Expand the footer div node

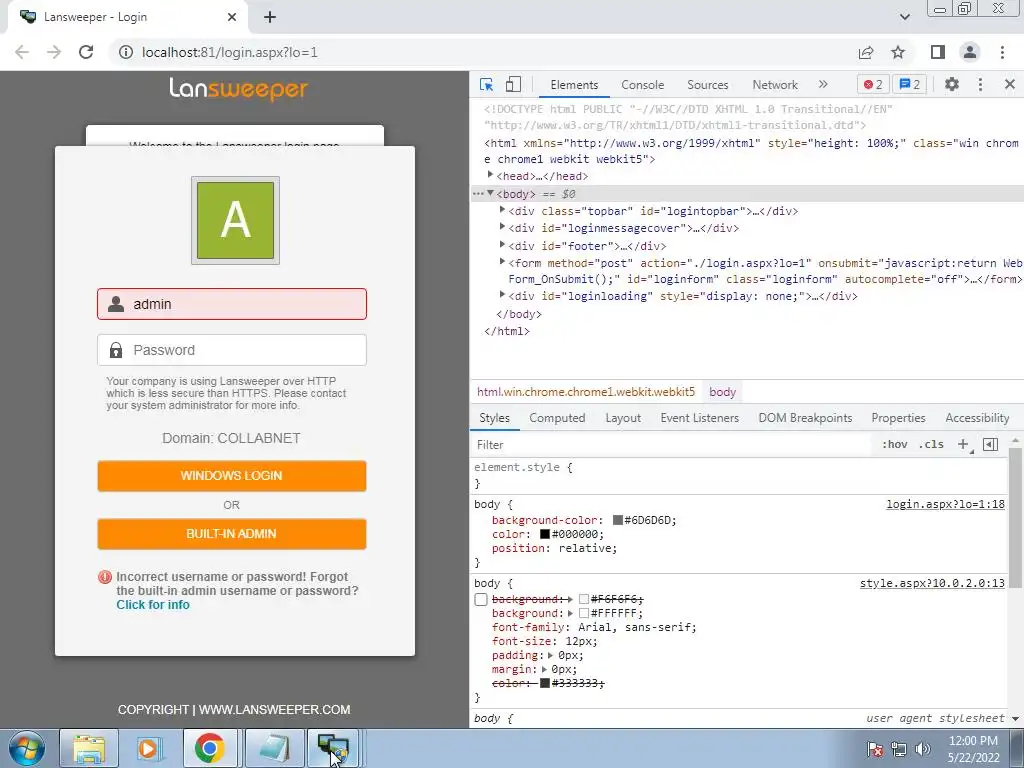(x=502, y=244)
